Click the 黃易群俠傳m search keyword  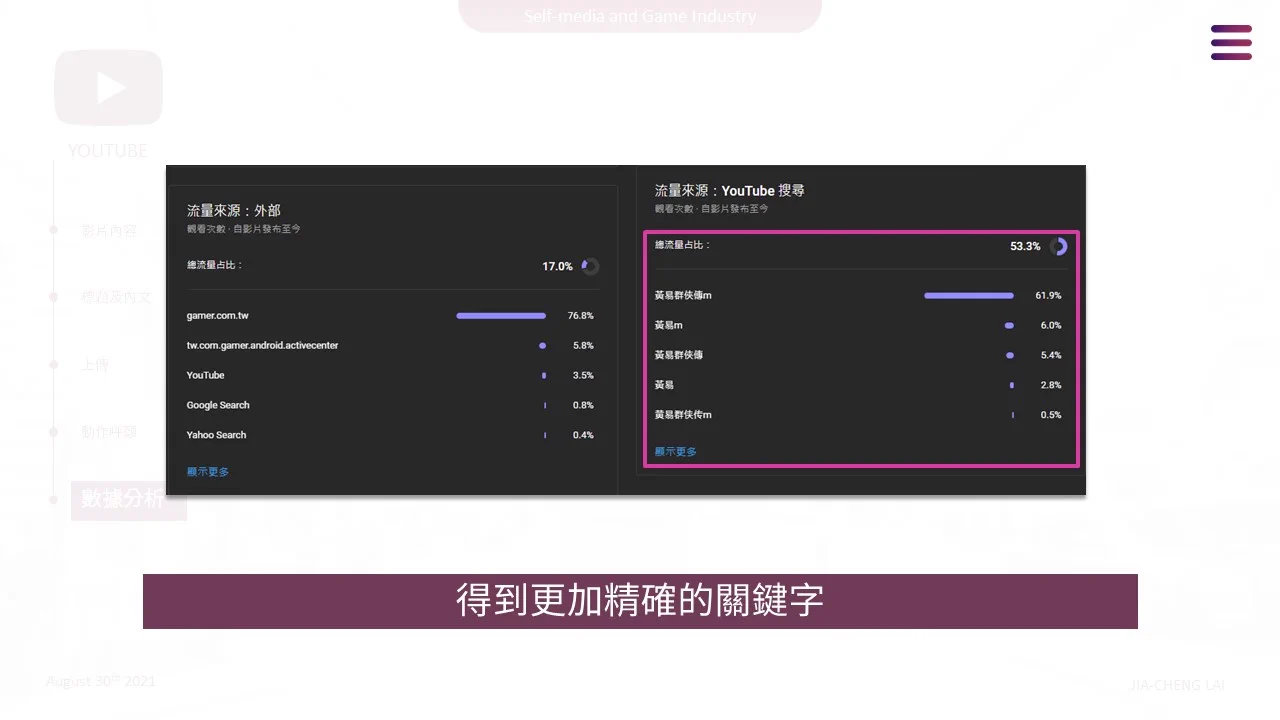click(x=683, y=296)
